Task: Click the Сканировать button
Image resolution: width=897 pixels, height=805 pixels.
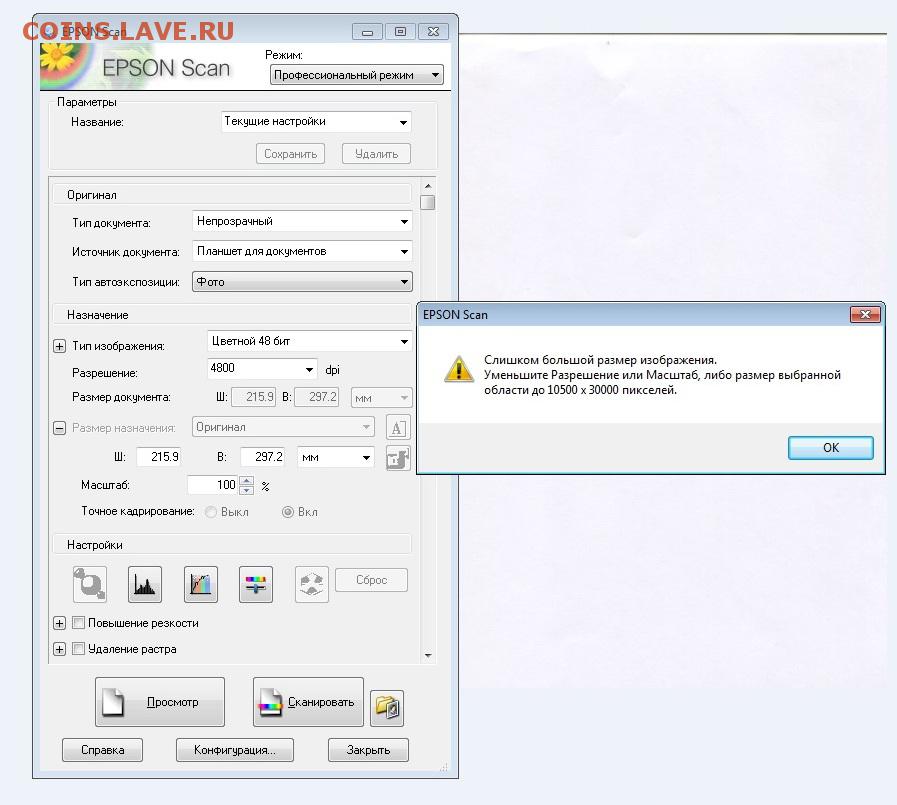Action: [x=308, y=702]
